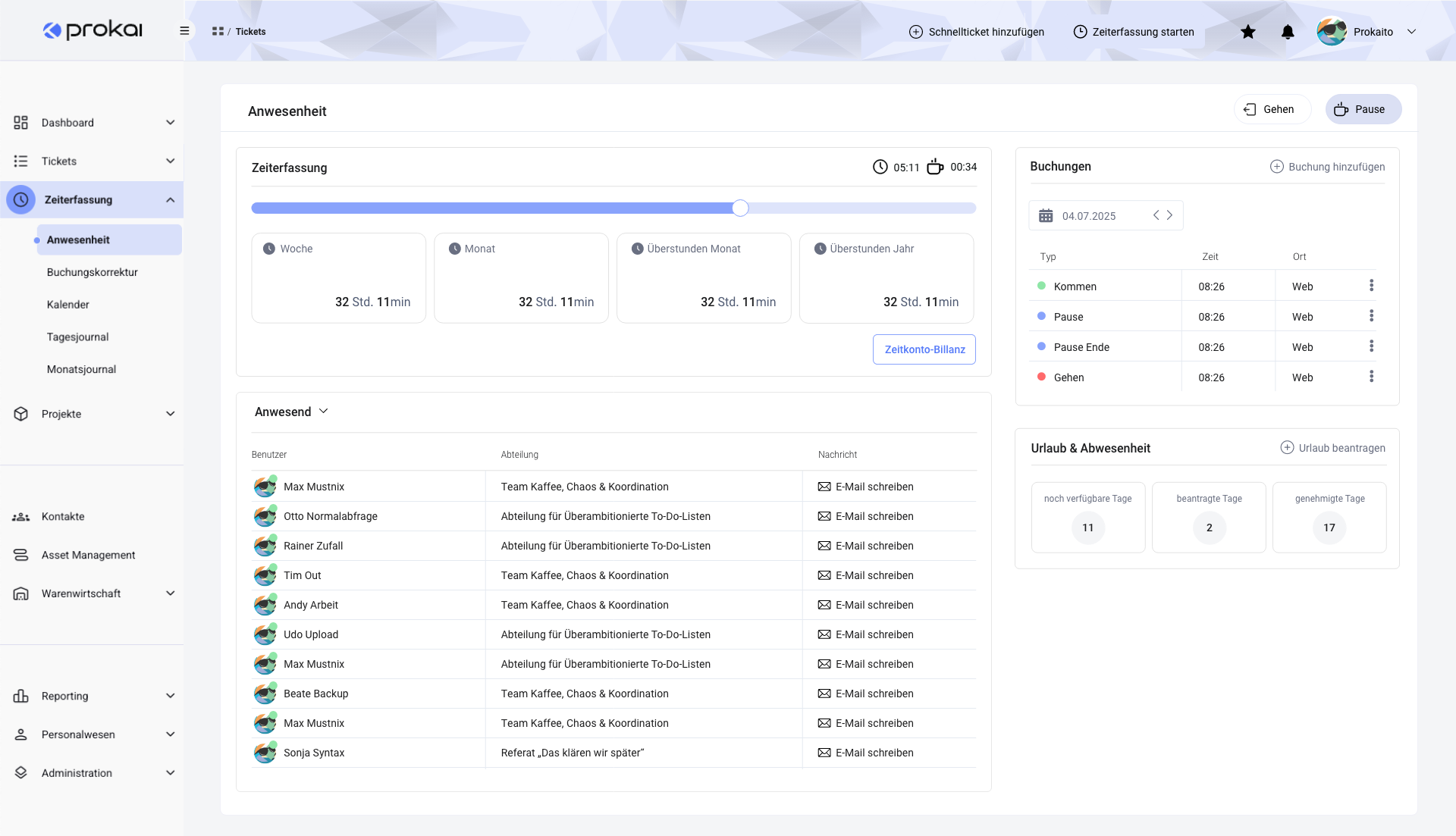This screenshot has height=836, width=1456.
Task: Click the calendar icon by date
Action: (1046, 216)
